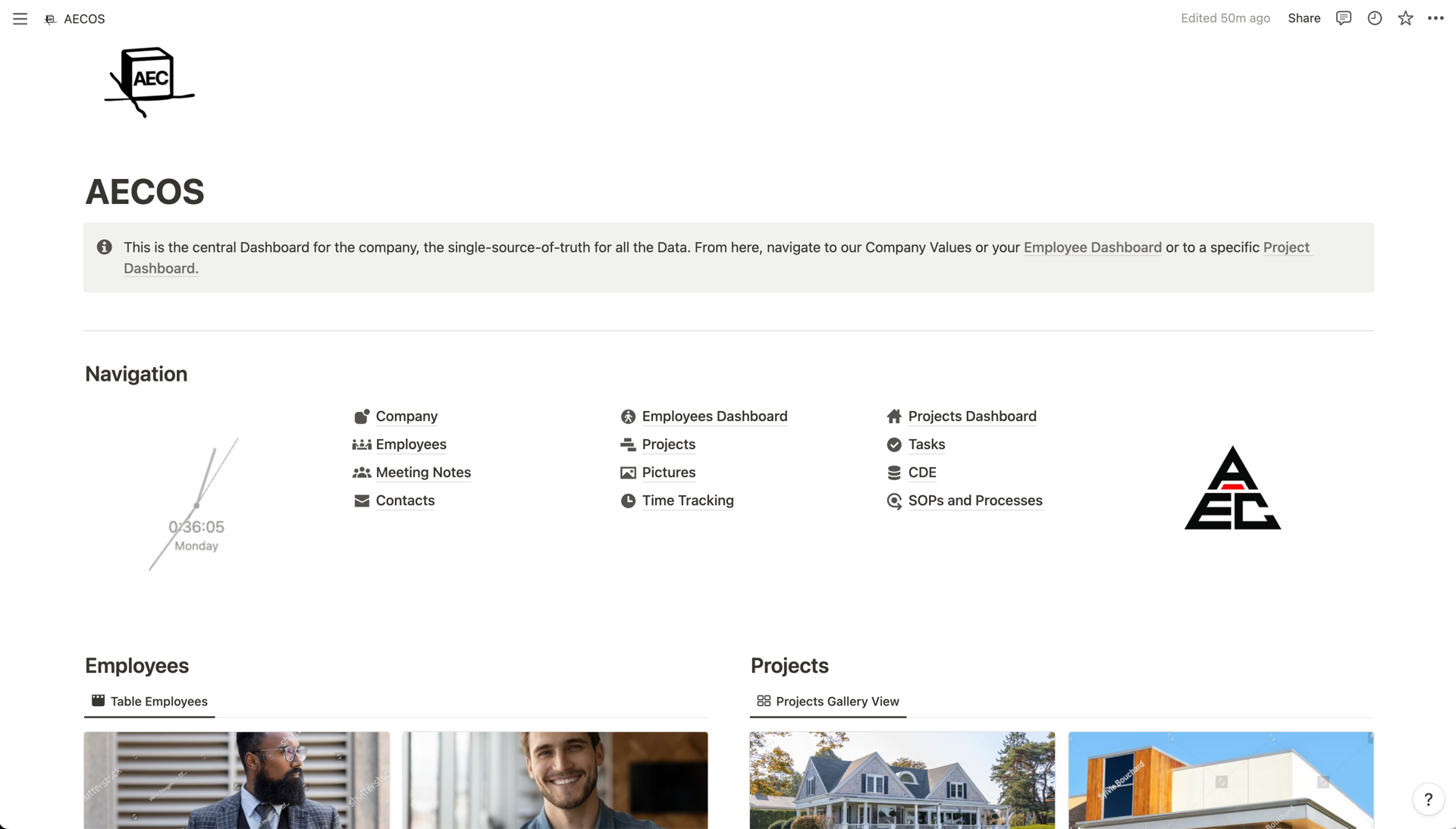1456x829 pixels.
Task: Star this page as favorite
Action: tap(1406, 18)
